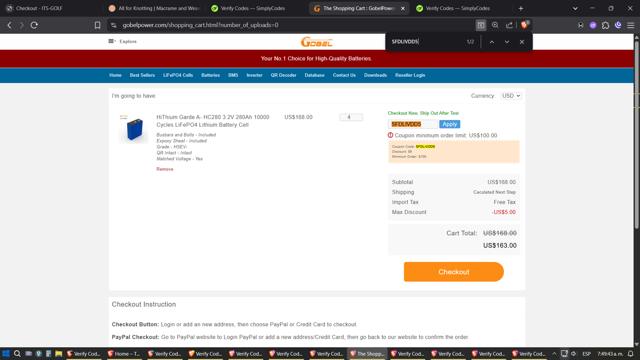Open the Windows Start menu
The image size is (640, 360).
coord(6,353)
